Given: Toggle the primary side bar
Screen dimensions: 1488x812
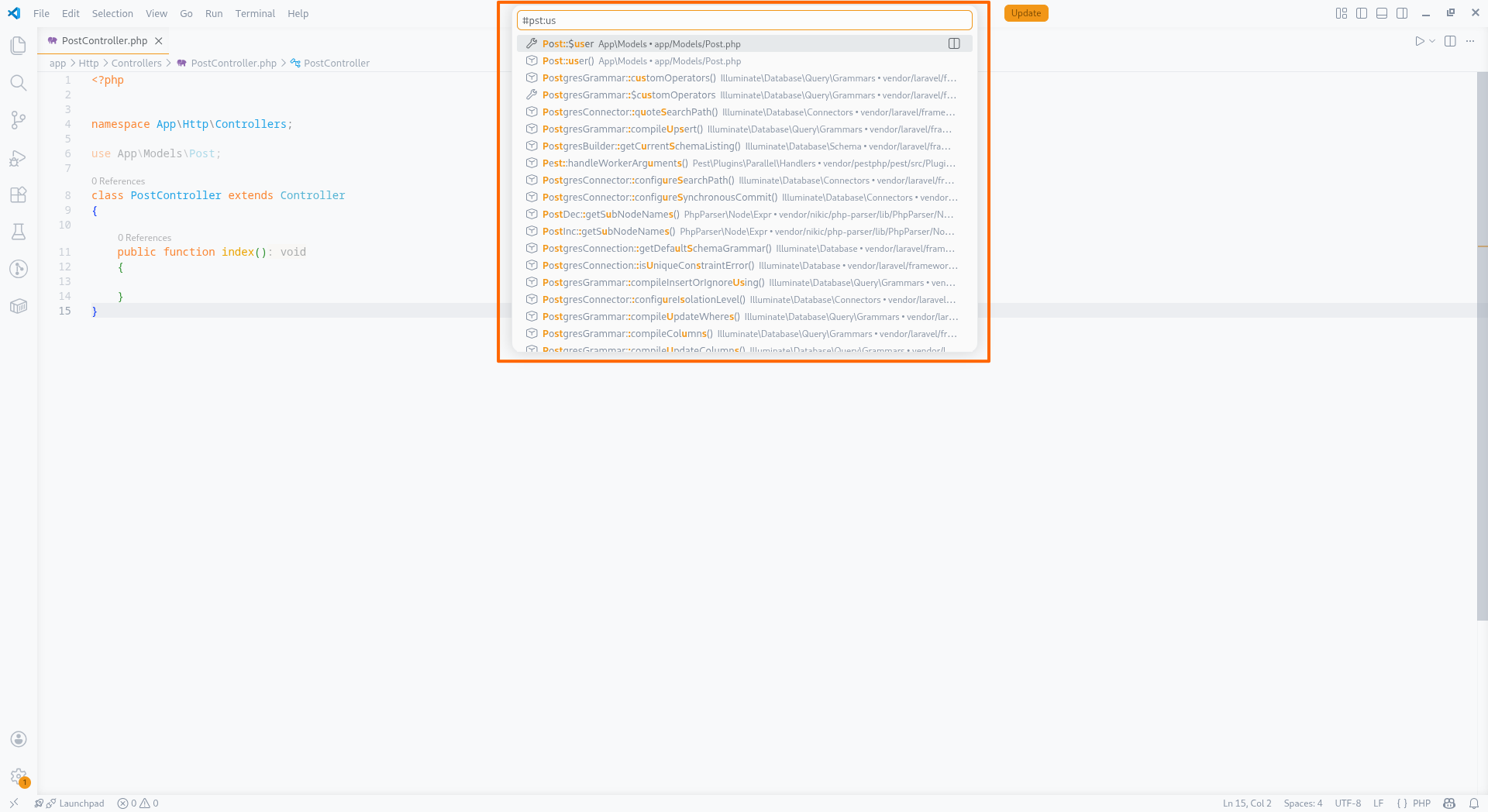Looking at the screenshot, I should 1362,13.
